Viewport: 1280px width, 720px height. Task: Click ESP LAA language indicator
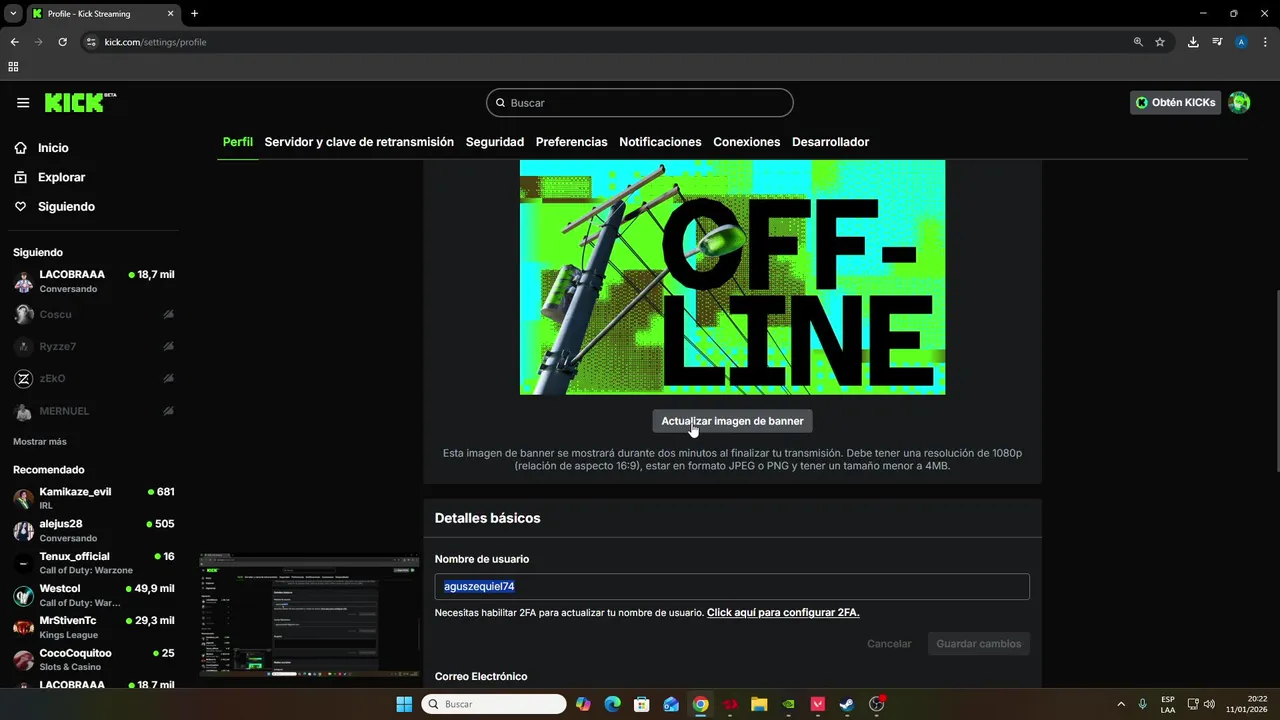tap(1168, 704)
